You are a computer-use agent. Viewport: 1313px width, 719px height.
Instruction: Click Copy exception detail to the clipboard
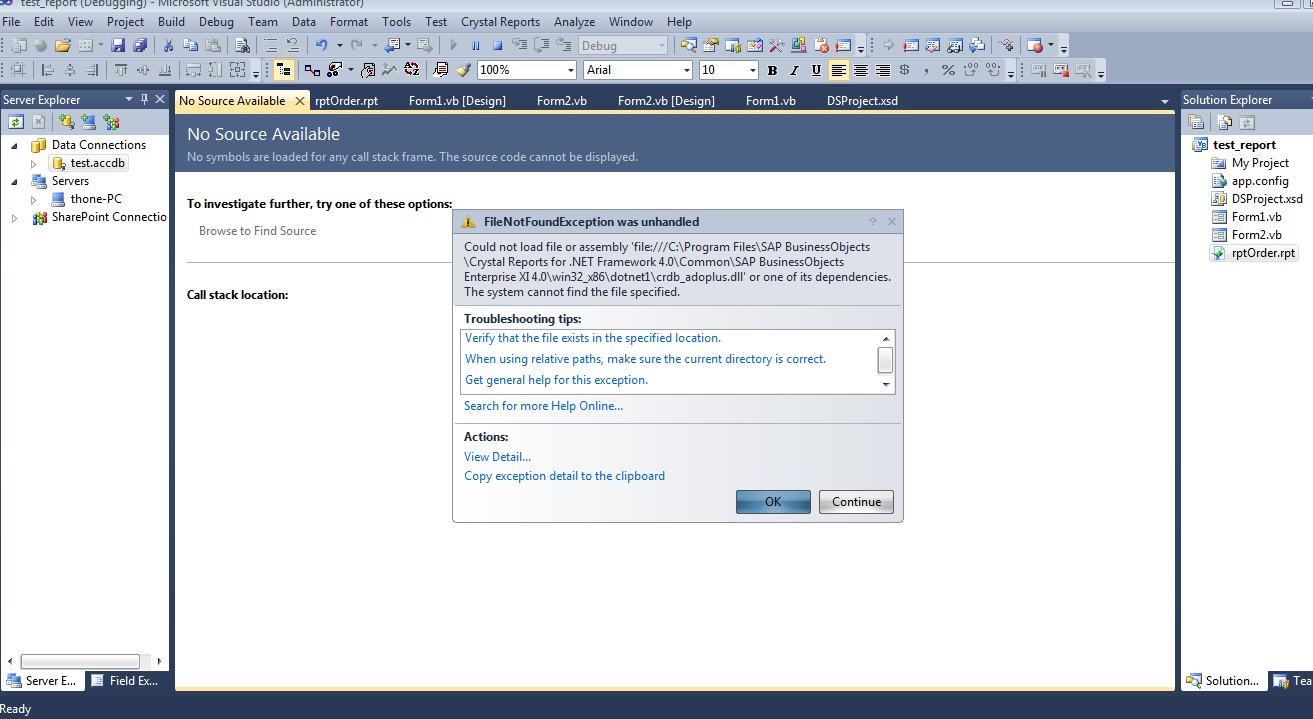coord(564,476)
